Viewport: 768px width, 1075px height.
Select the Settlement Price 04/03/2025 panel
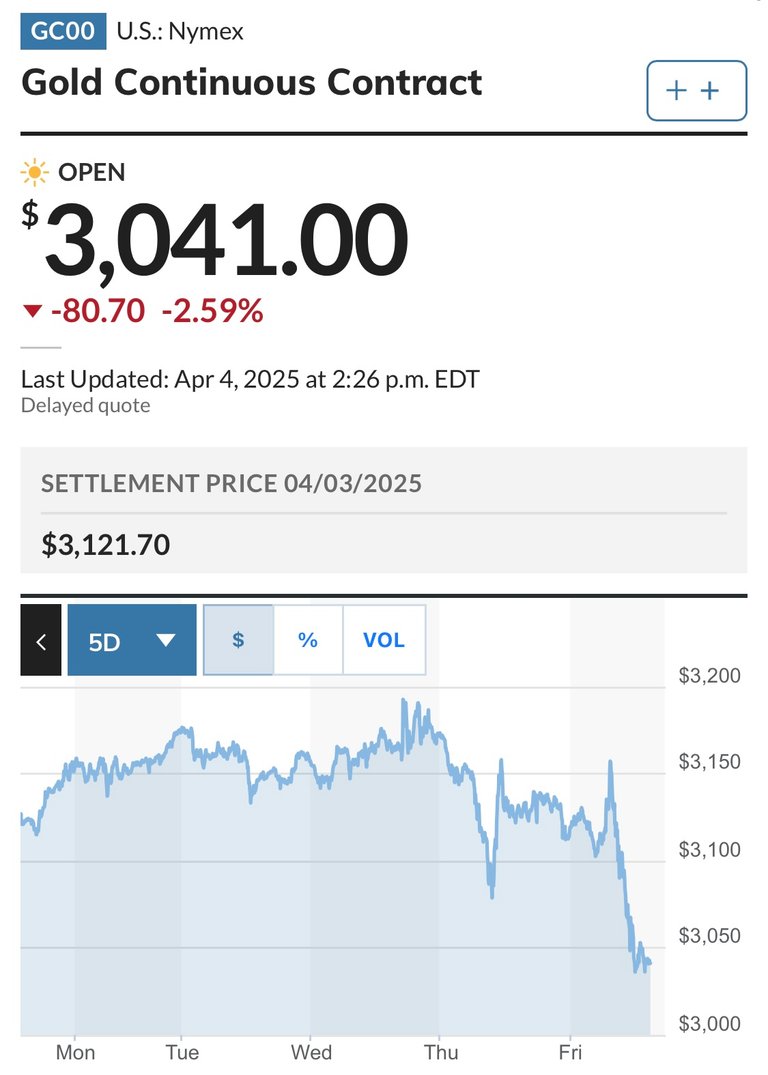pyautogui.click(x=384, y=510)
